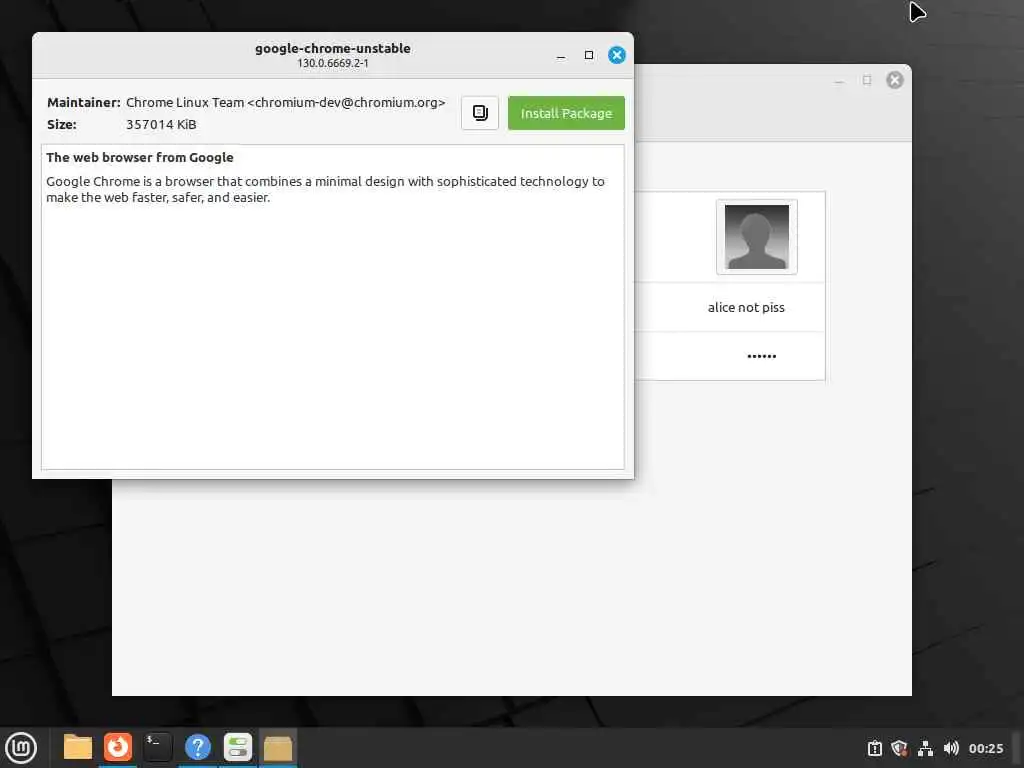The height and width of the screenshot is (768, 1024).
Task: Switch to the package installer taskbar item
Action: click(x=278, y=747)
